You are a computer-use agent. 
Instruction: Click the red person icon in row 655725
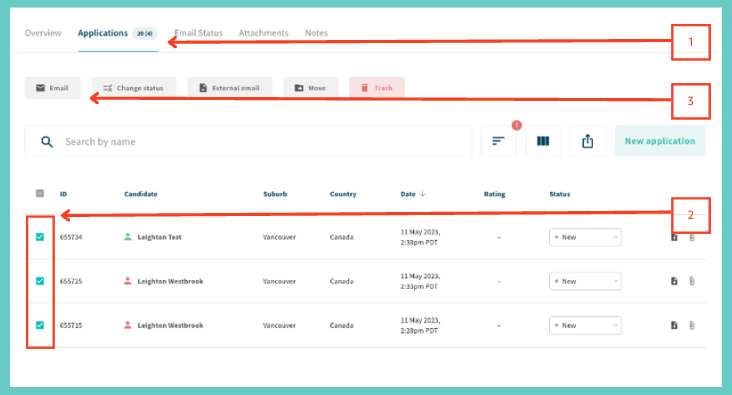pyautogui.click(x=127, y=281)
